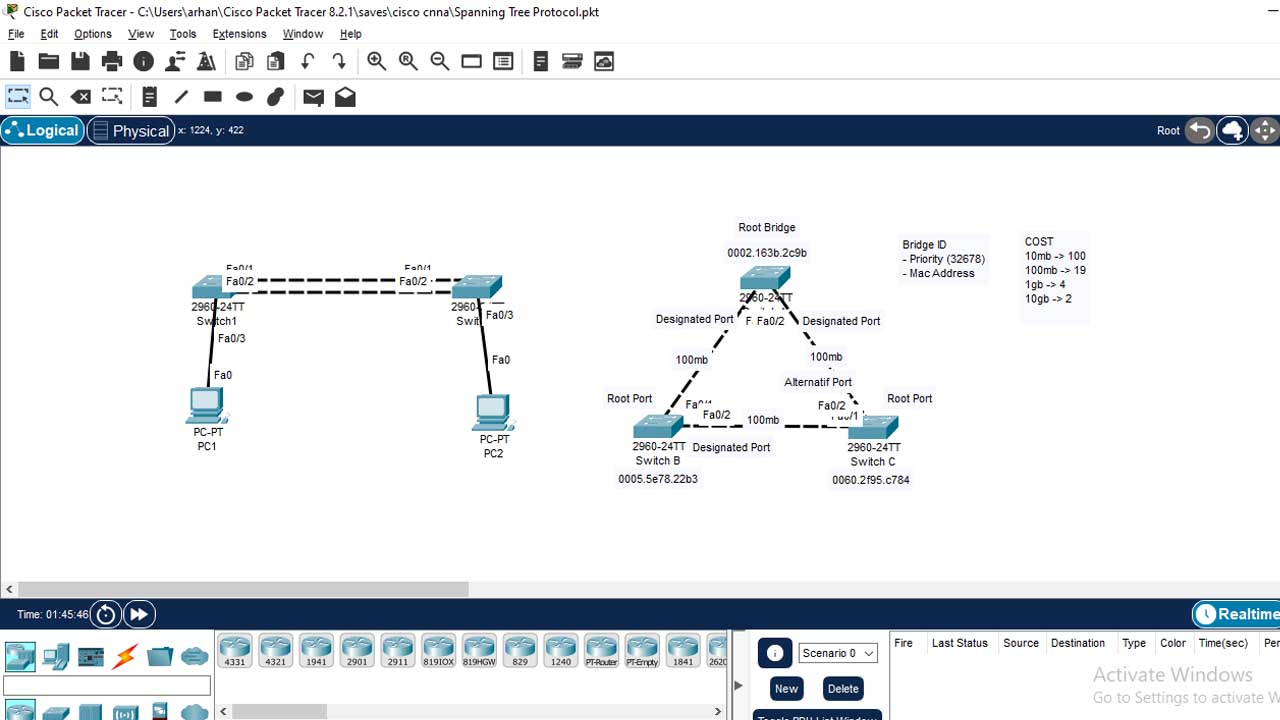
Task: Zoom in on the workspace
Action: 377,62
